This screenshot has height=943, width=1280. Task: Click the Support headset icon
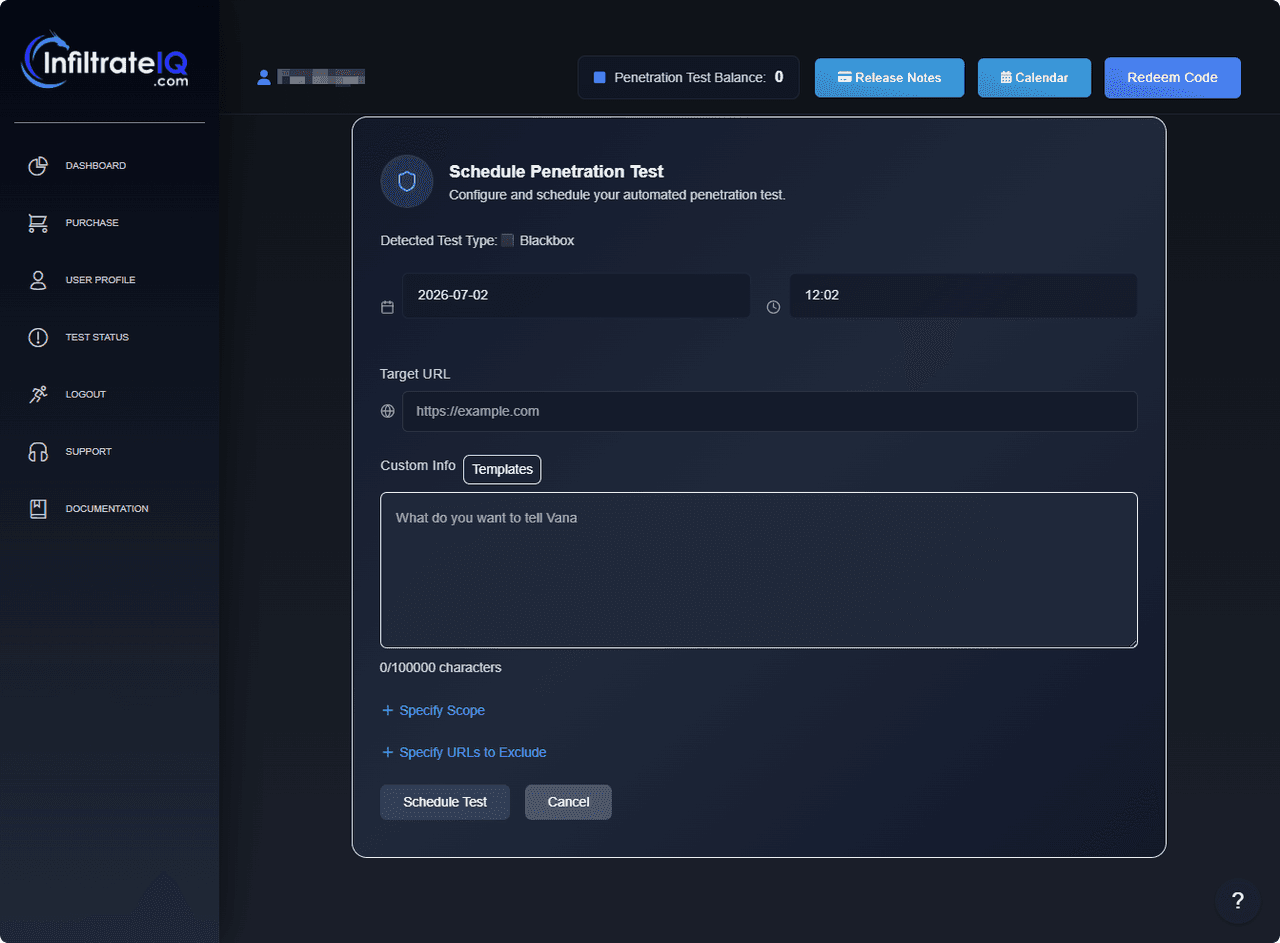[38, 452]
